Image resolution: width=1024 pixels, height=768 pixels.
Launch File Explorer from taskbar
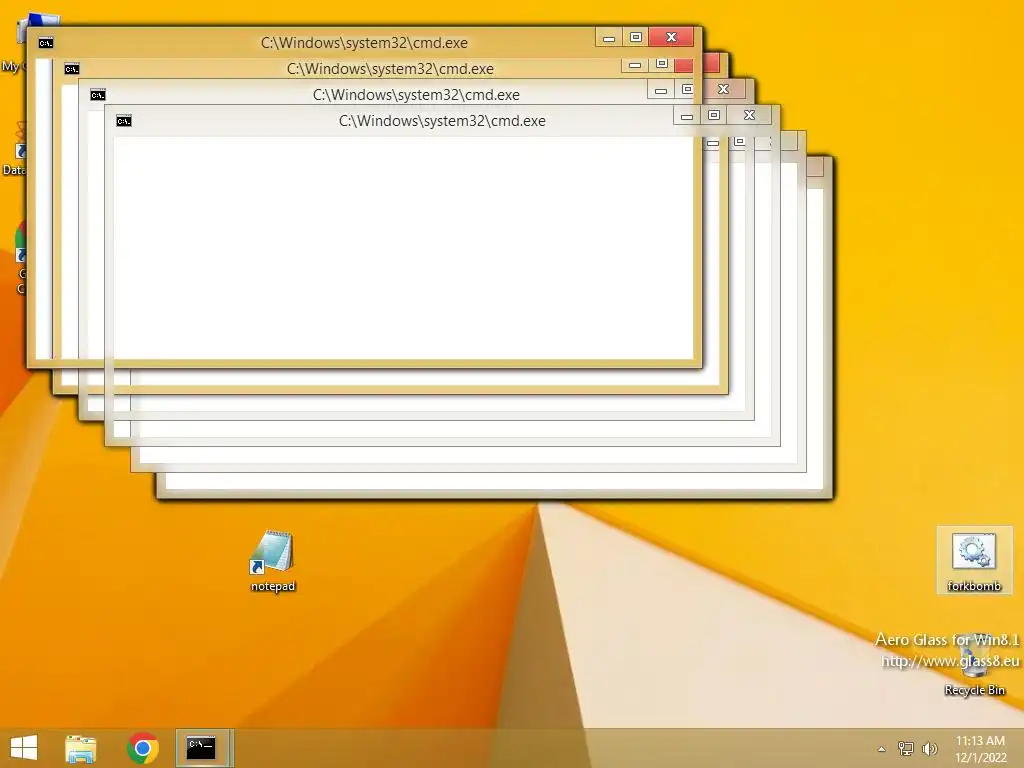tap(81, 748)
